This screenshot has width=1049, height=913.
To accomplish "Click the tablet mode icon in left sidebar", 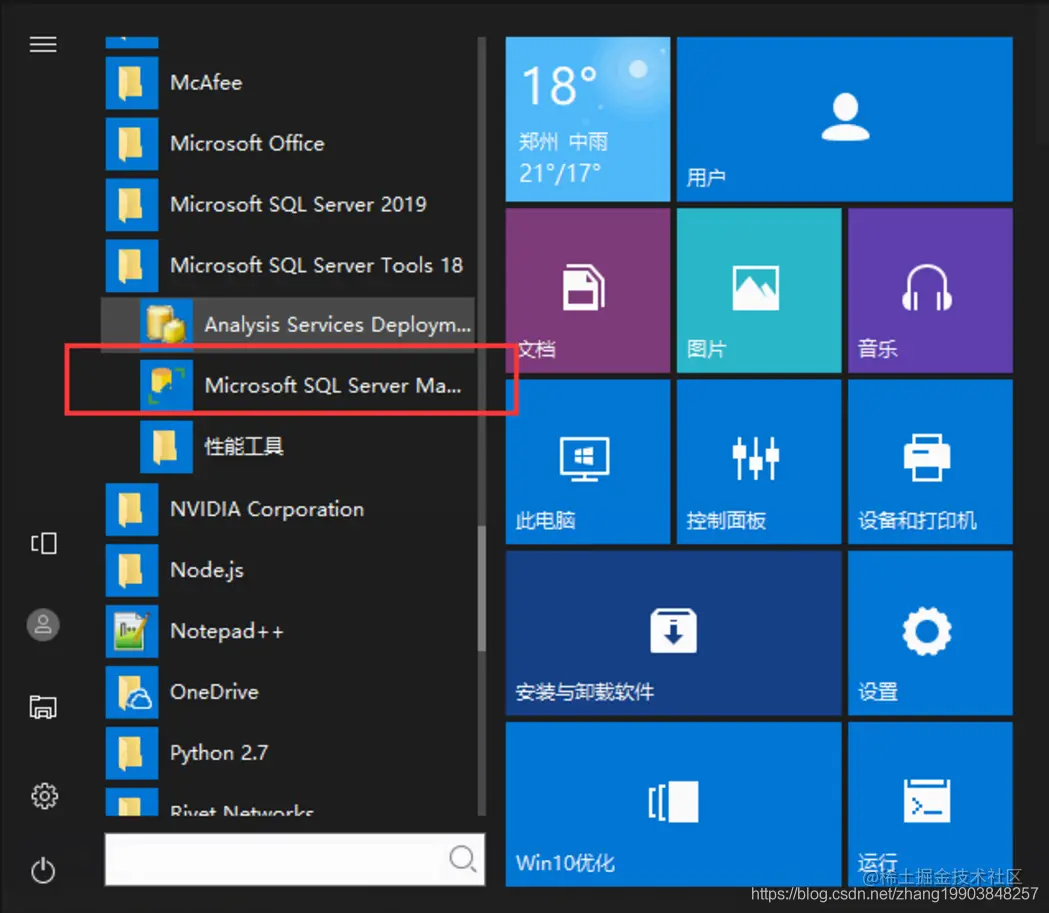I will point(43,543).
